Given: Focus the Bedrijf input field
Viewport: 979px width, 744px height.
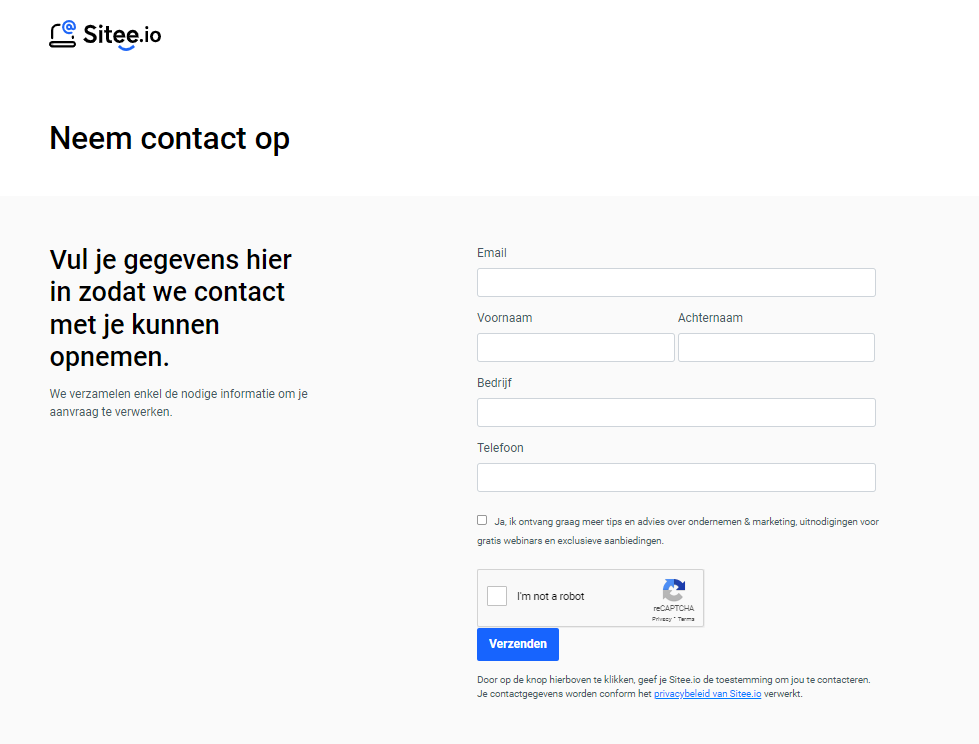Looking at the screenshot, I should tap(676, 413).
